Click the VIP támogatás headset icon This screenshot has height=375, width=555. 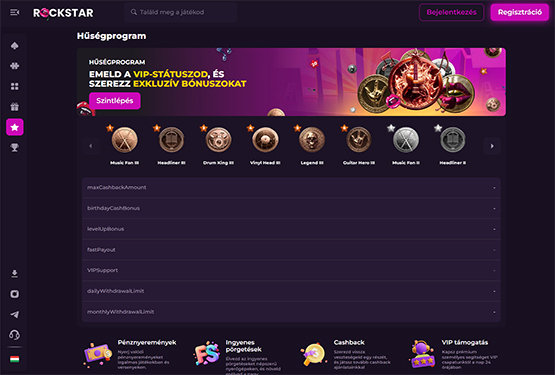click(422, 354)
